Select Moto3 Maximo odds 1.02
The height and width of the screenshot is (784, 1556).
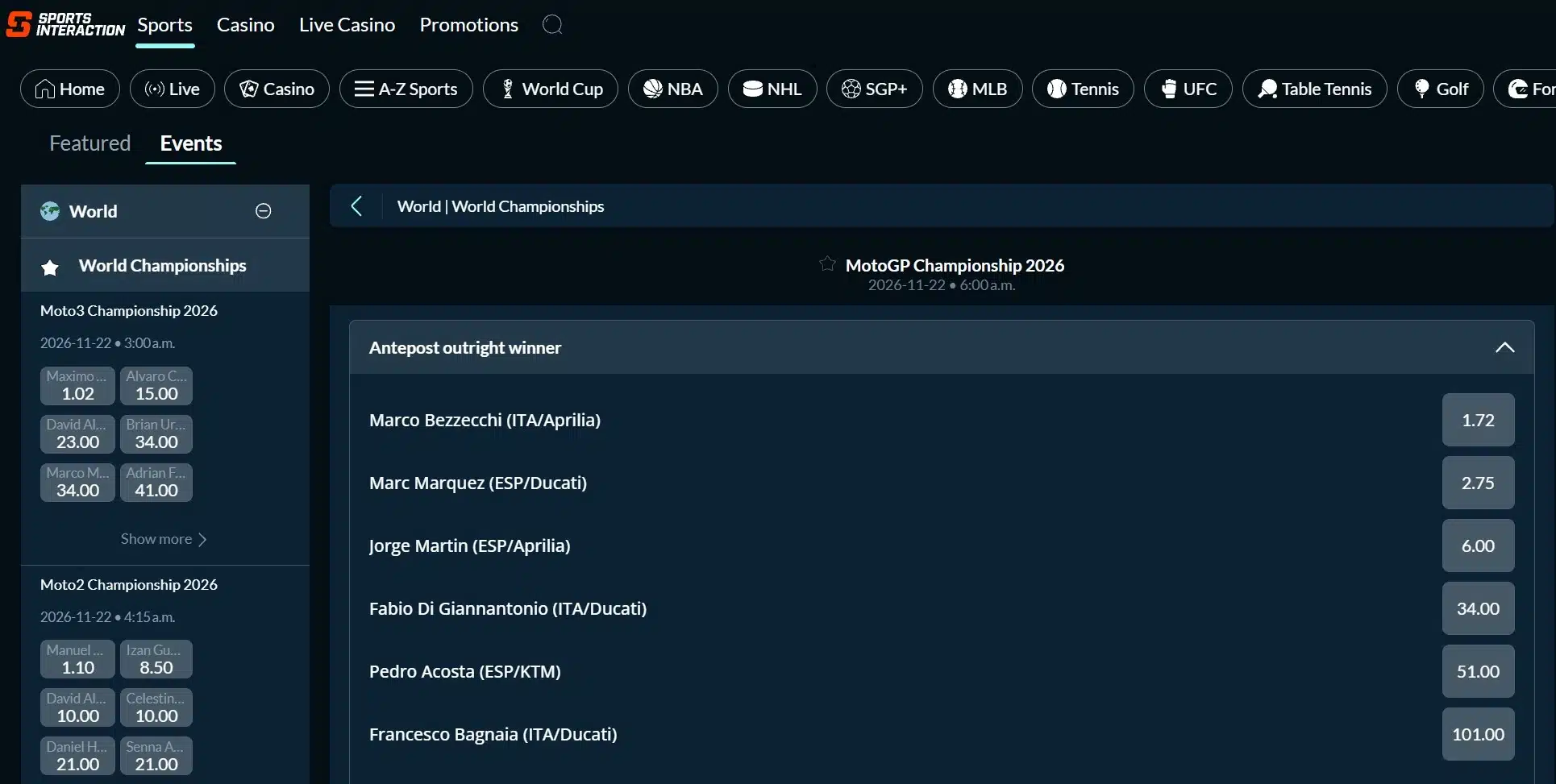pos(77,386)
